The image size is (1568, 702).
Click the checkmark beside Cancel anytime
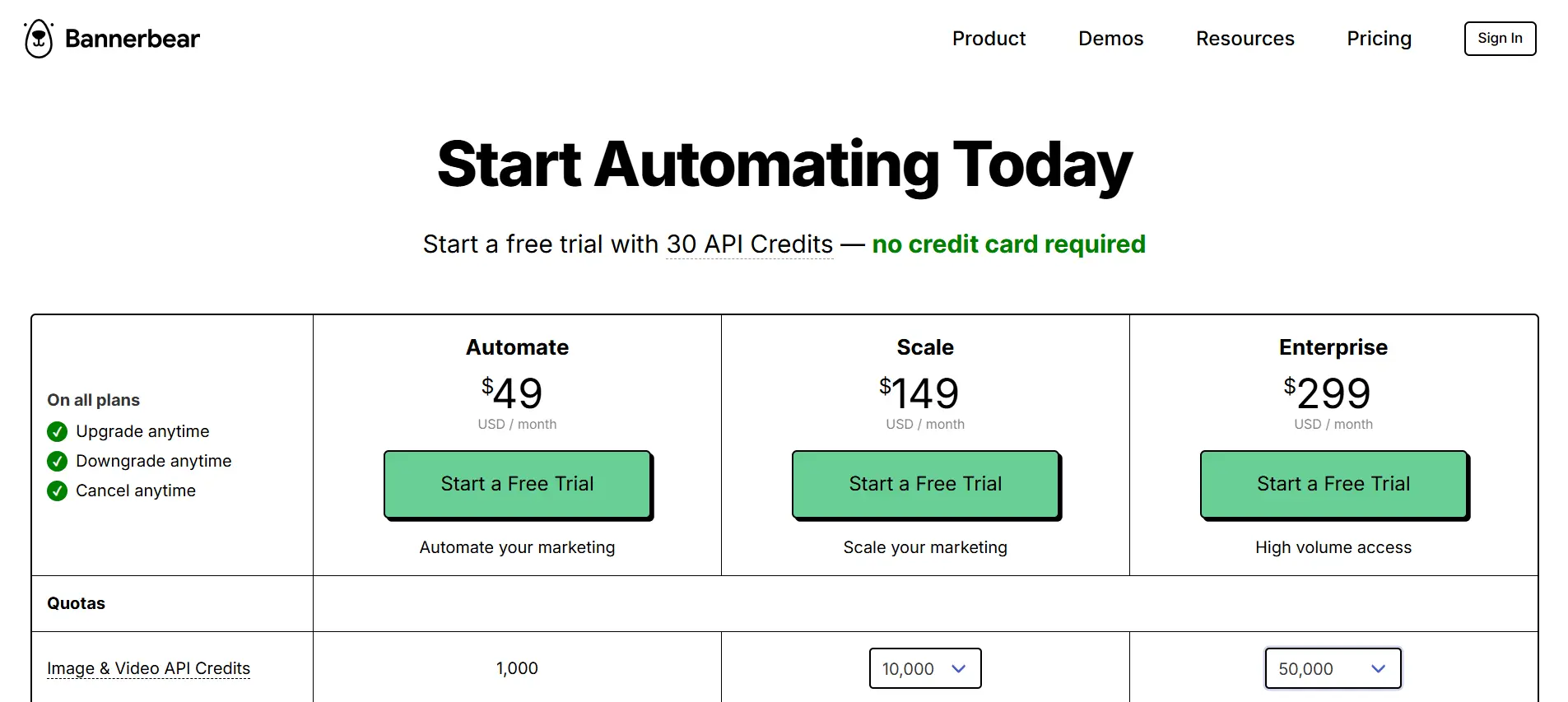click(x=57, y=490)
